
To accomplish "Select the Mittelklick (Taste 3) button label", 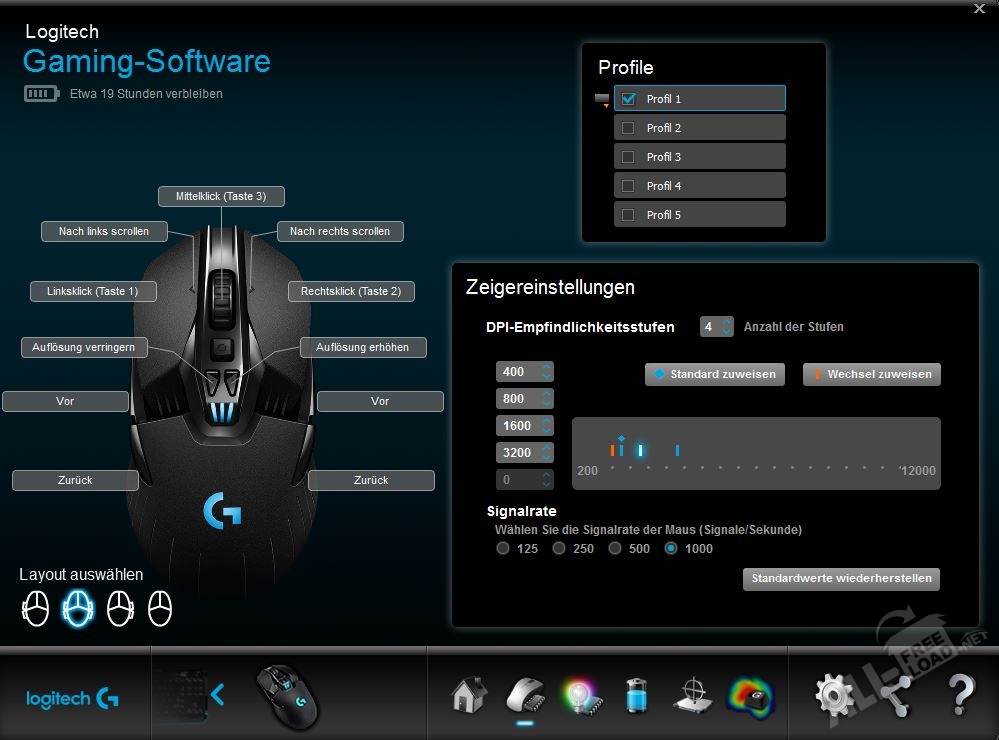I will tap(221, 197).
